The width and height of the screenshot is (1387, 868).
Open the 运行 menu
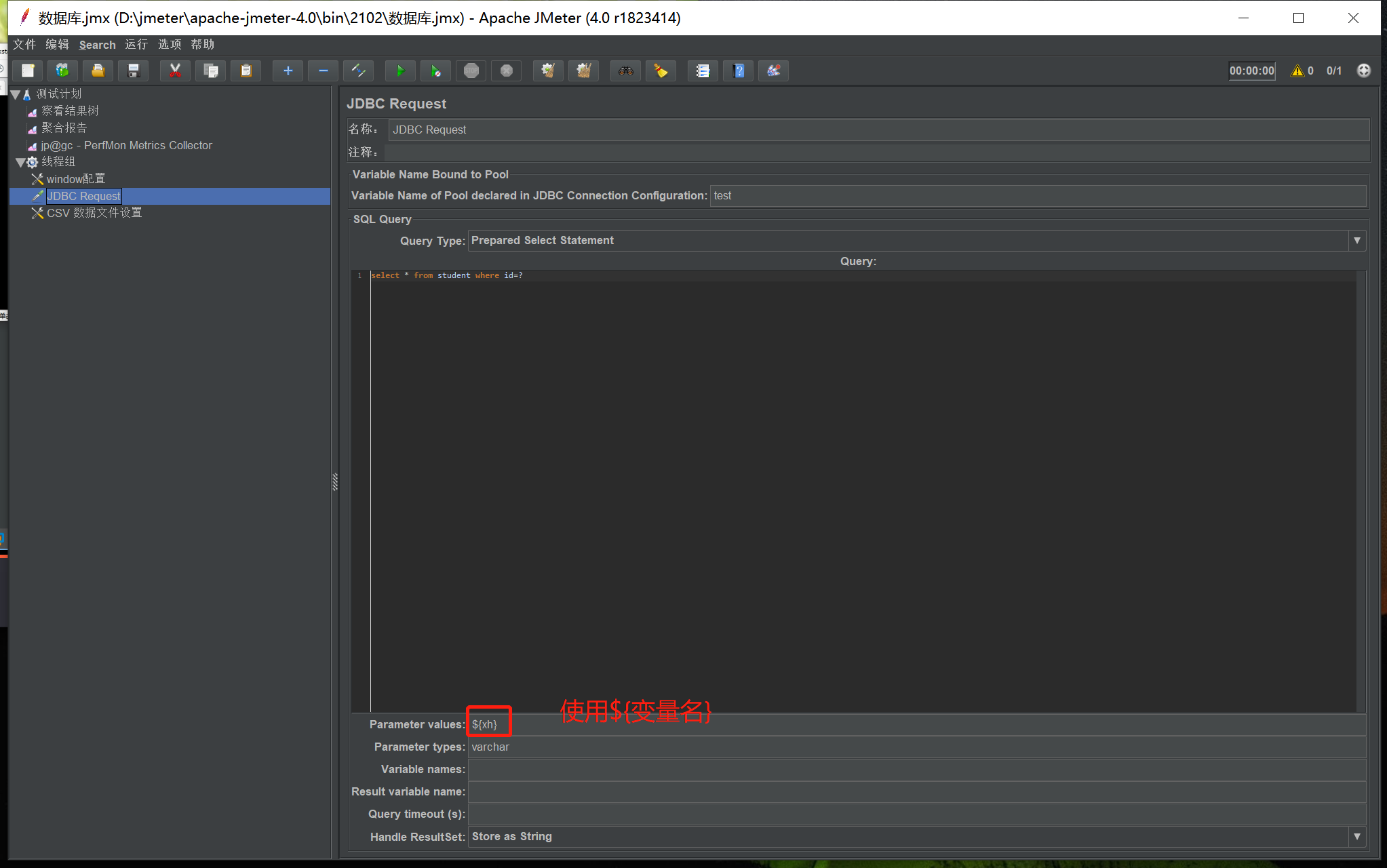coord(136,45)
